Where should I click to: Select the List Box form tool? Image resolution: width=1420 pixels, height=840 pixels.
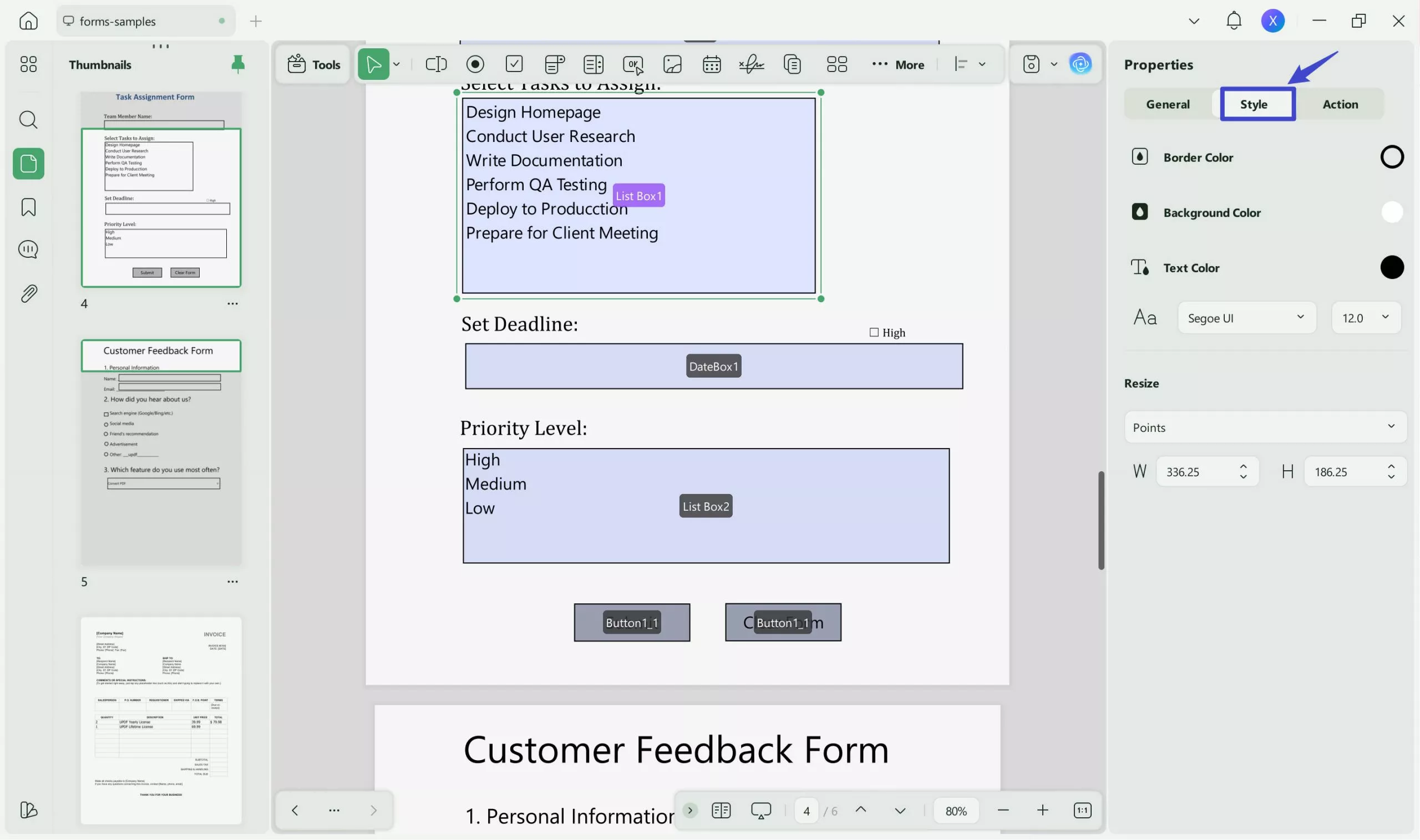pyautogui.click(x=593, y=64)
